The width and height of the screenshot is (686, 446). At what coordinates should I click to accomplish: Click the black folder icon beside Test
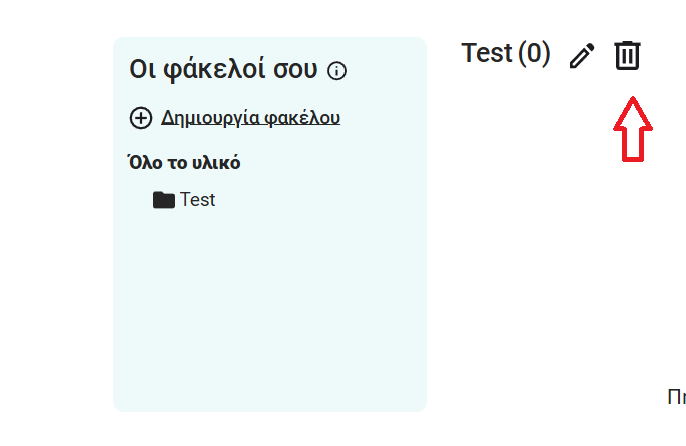[164, 200]
